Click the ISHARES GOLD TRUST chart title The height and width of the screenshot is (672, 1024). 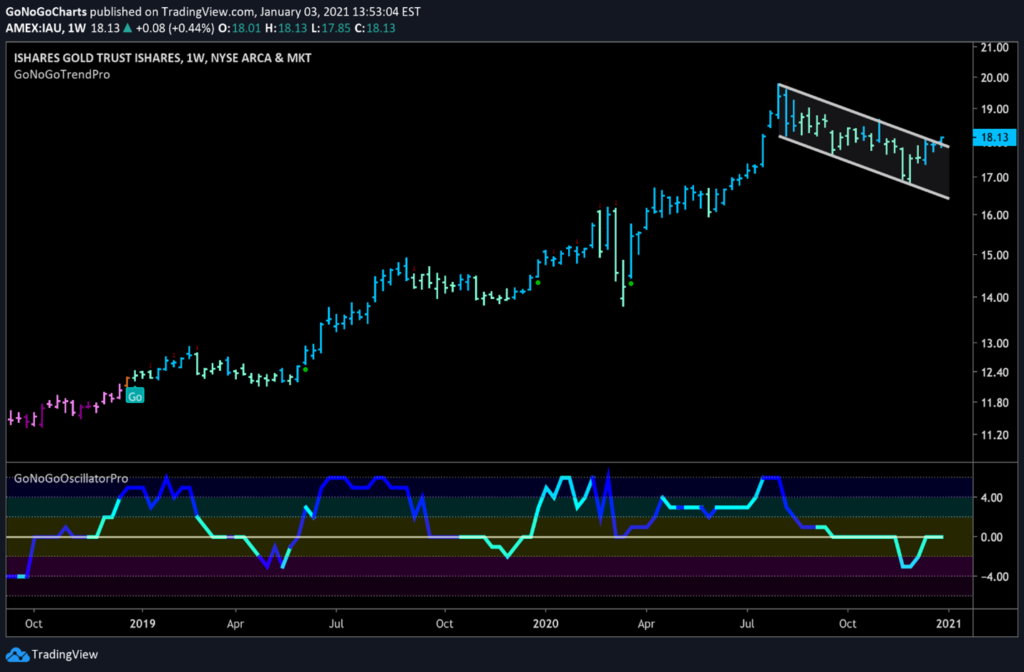click(163, 58)
